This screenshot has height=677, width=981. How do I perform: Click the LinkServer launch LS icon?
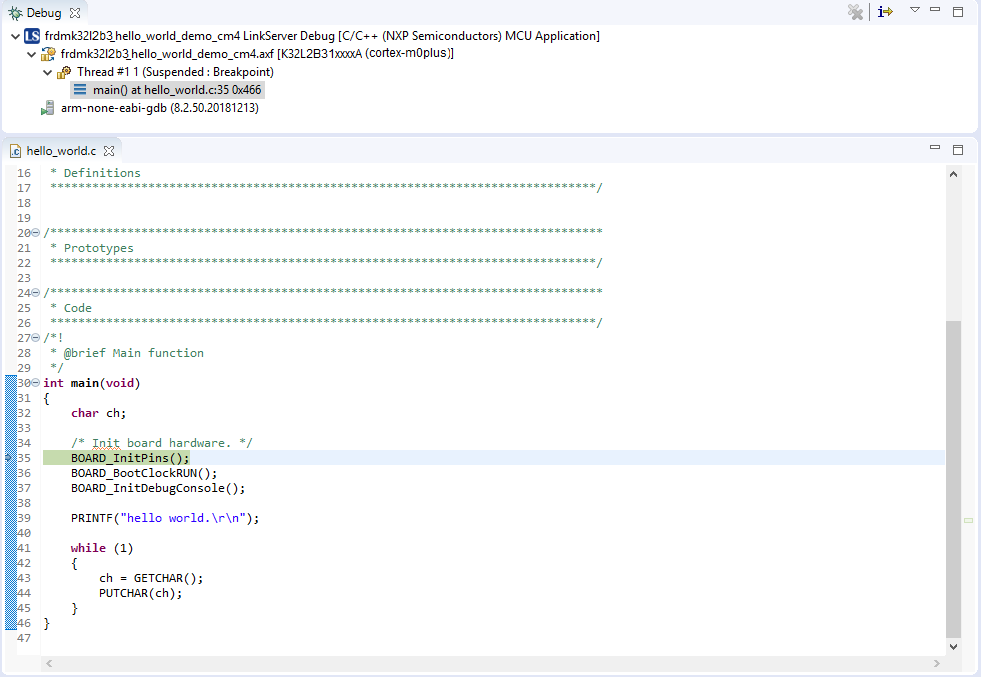(32, 36)
